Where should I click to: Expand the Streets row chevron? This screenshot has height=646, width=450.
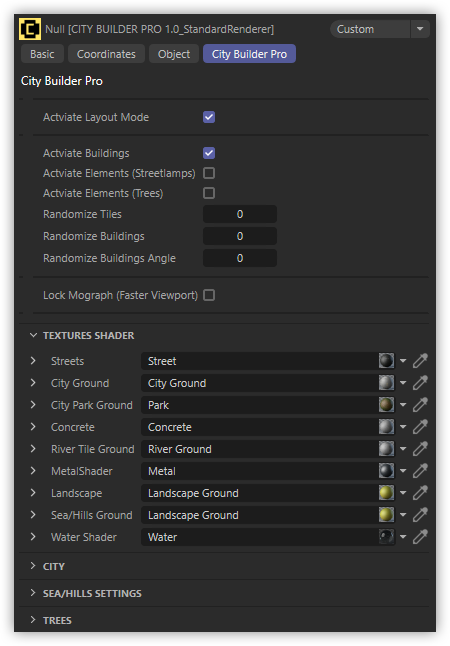[x=33, y=361]
